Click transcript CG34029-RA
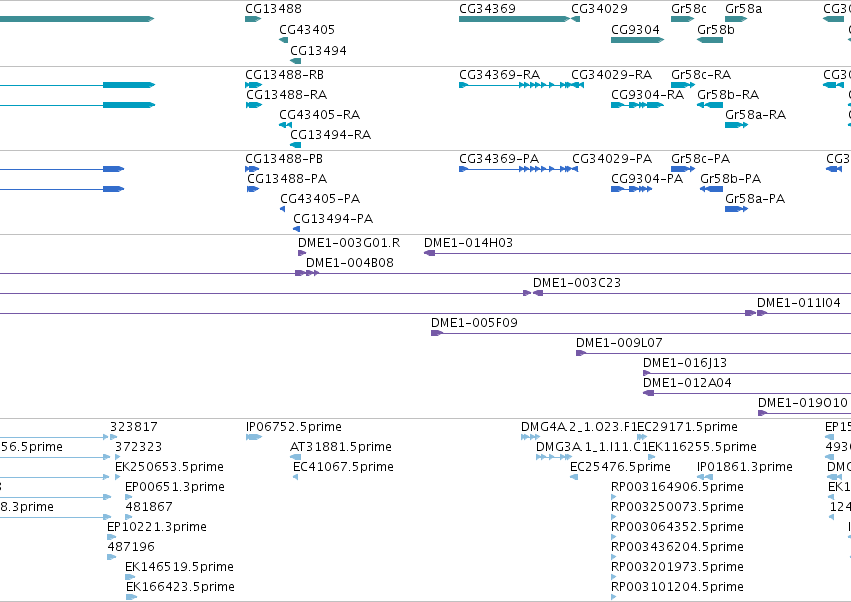The height and width of the screenshot is (602, 851). point(578,85)
